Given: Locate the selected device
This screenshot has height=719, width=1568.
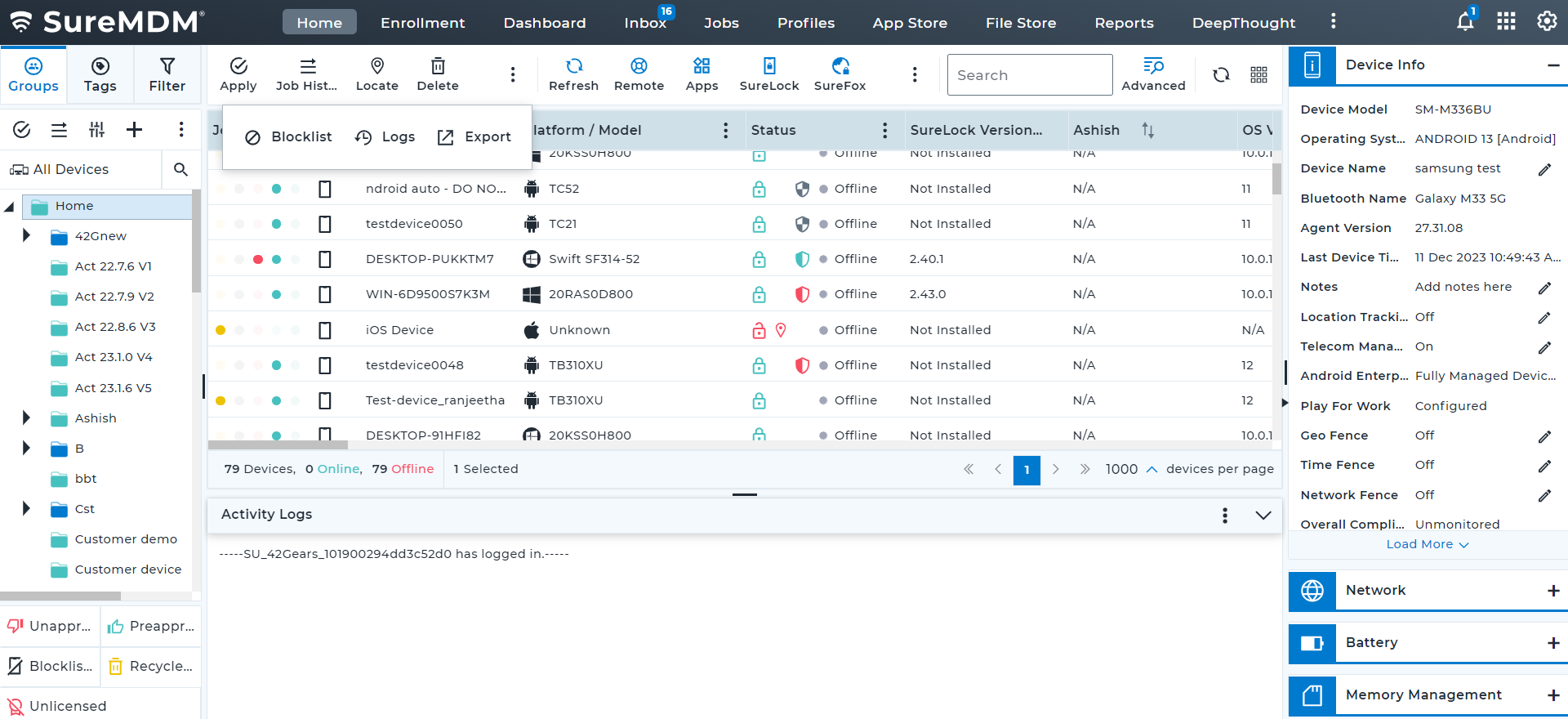Looking at the screenshot, I should pos(377,74).
